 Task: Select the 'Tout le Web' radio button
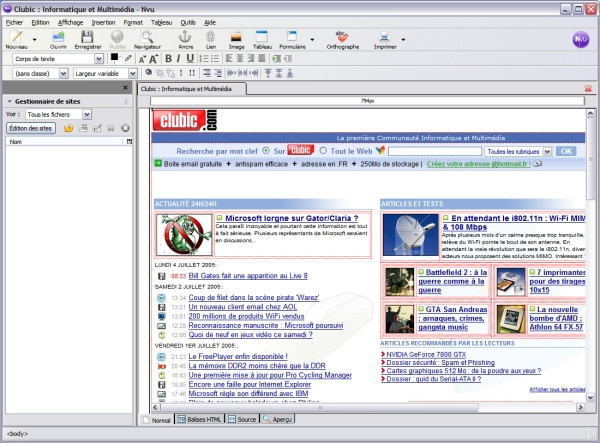pyautogui.click(x=323, y=151)
